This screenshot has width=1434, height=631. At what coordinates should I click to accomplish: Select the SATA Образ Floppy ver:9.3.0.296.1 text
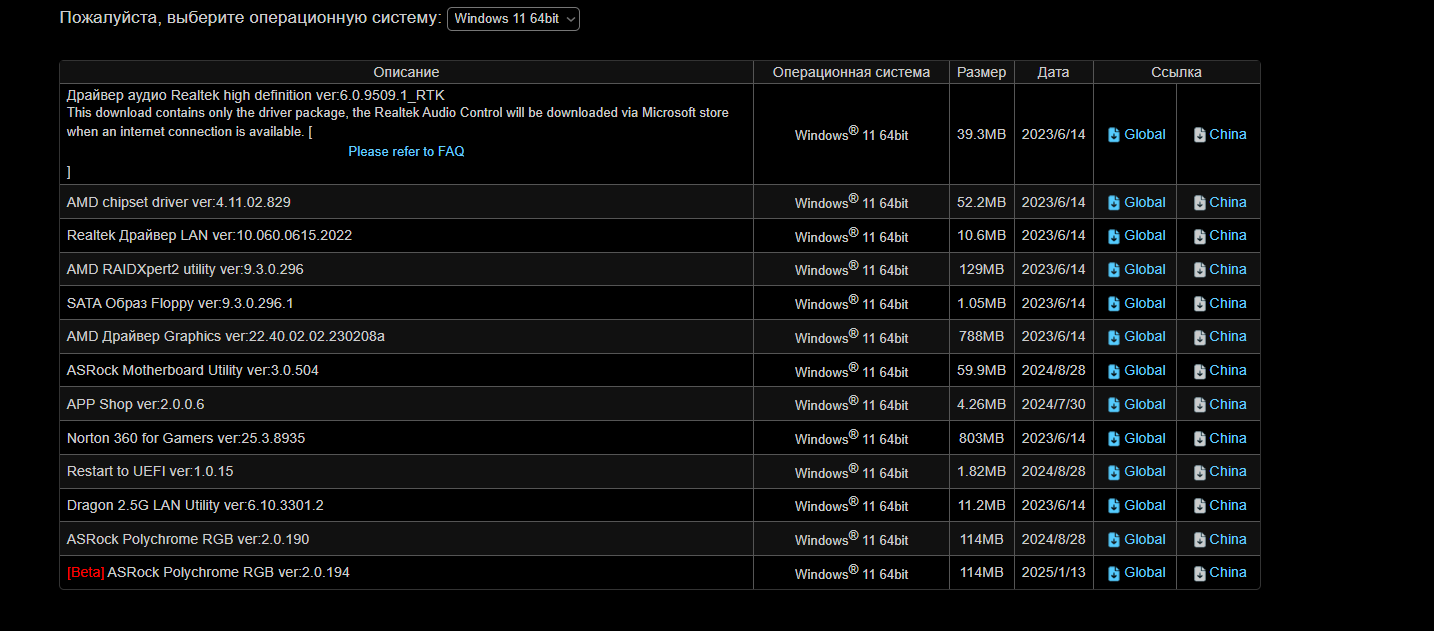[x=180, y=303]
